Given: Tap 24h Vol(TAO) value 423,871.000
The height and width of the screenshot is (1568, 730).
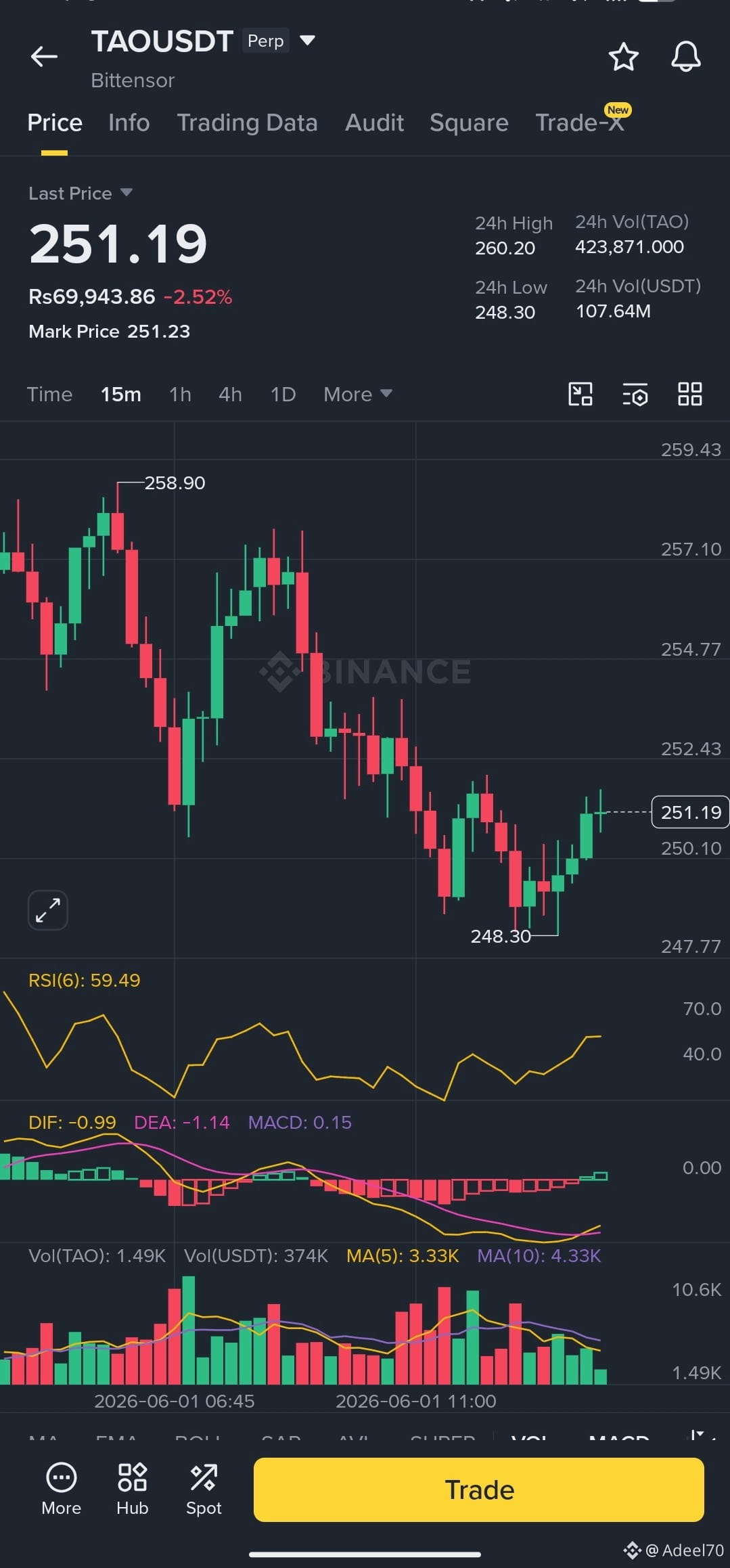Looking at the screenshot, I should click(629, 246).
